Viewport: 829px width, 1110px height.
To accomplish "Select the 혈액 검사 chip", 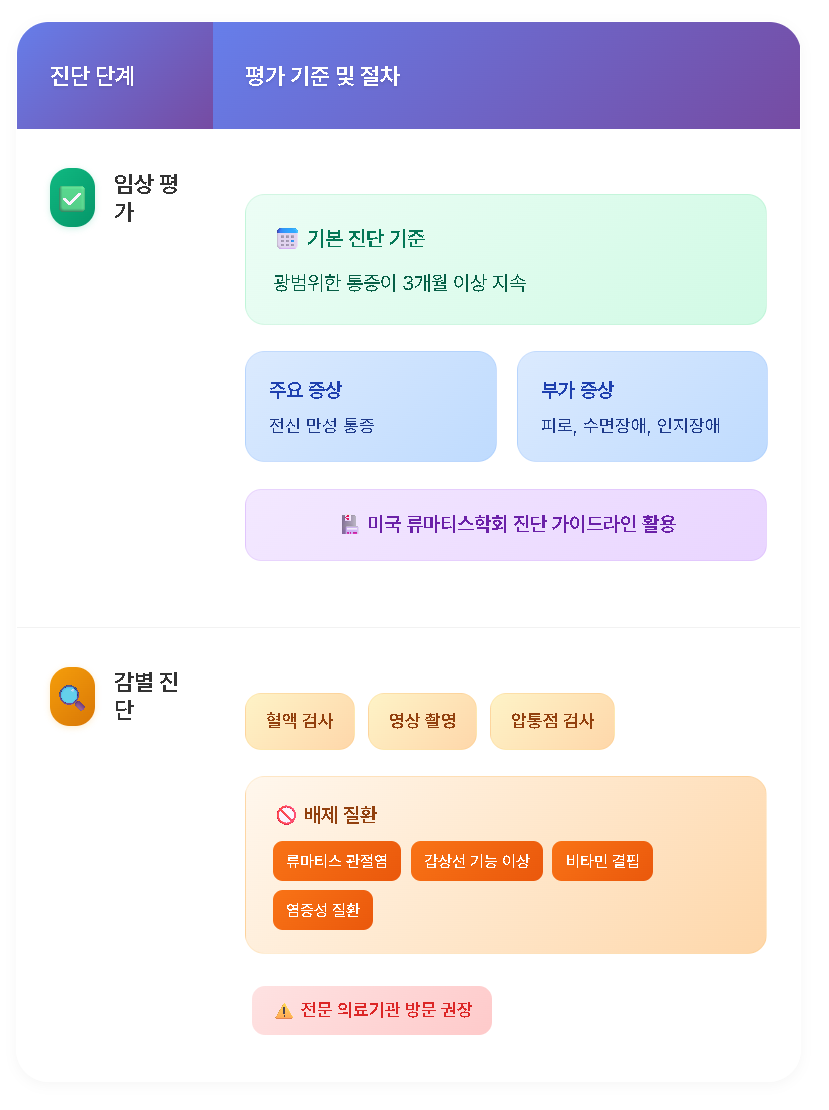I will pos(299,721).
